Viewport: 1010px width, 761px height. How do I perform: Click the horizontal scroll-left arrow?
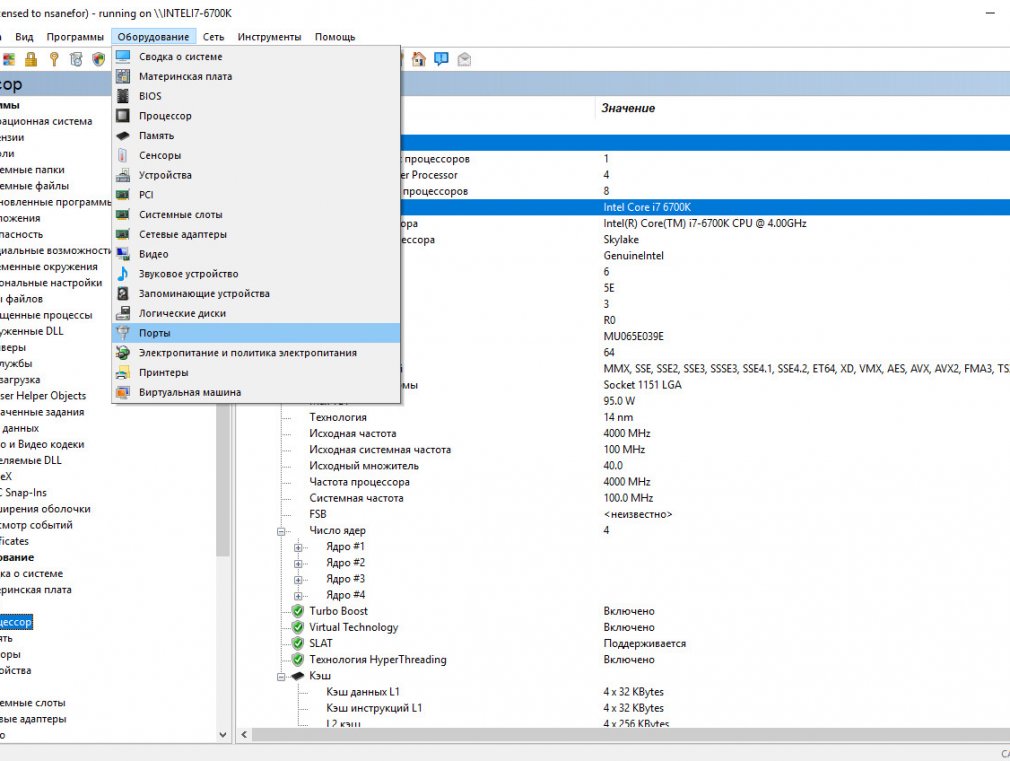[x=244, y=735]
